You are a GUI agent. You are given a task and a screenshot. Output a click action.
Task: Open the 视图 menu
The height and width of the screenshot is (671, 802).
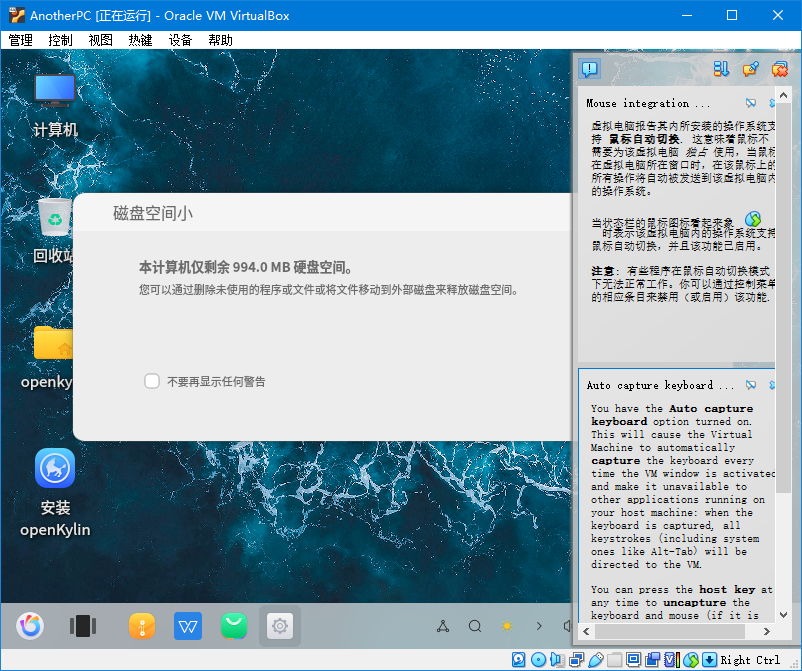point(100,40)
